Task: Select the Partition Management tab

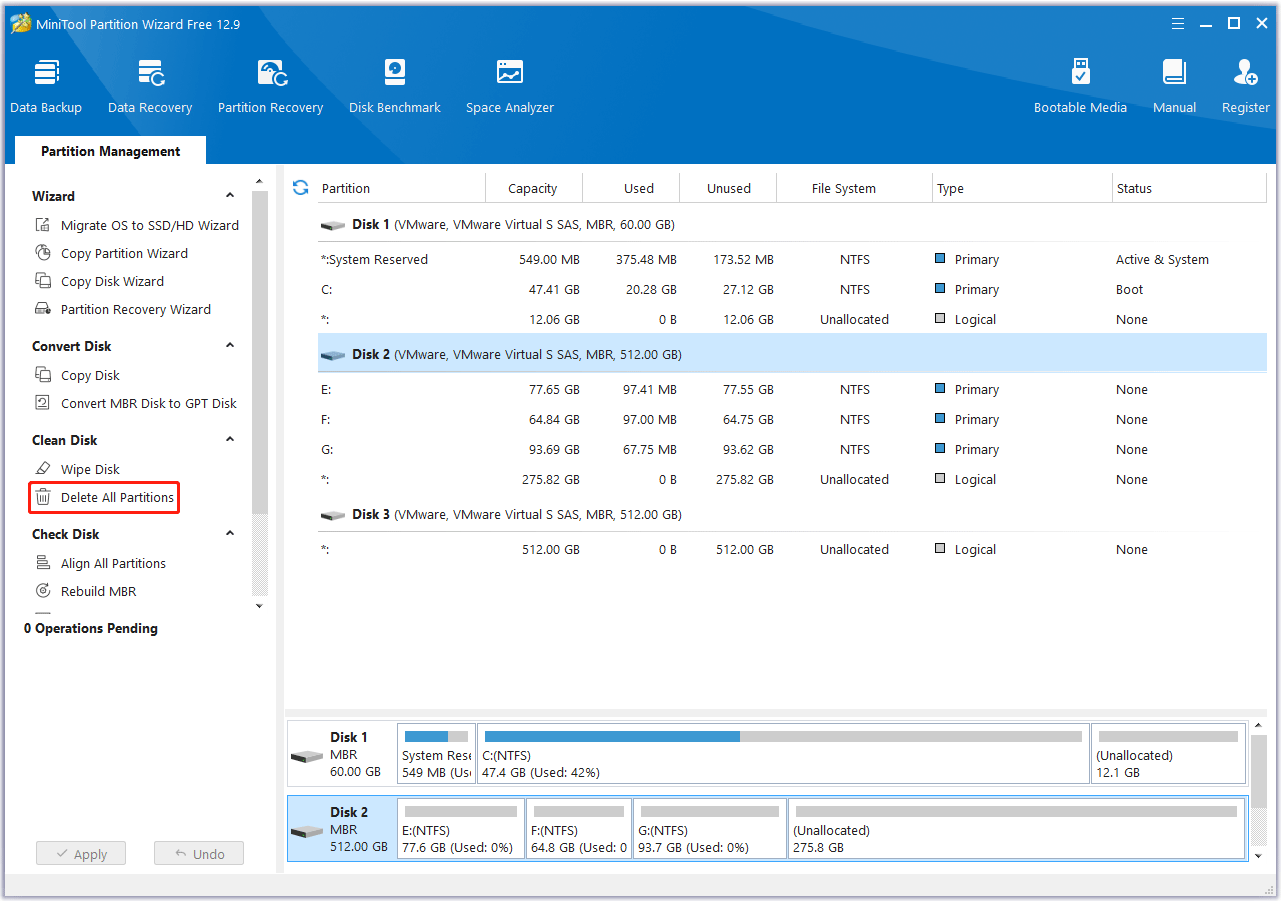Action: 111,151
